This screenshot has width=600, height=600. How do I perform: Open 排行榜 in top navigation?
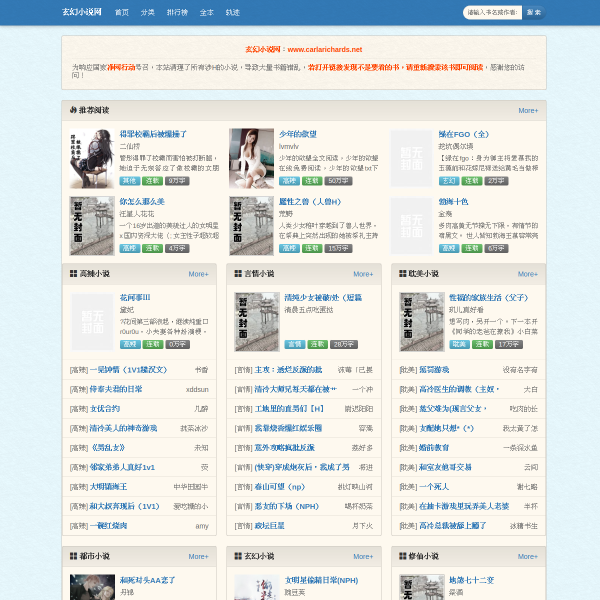pos(177,13)
